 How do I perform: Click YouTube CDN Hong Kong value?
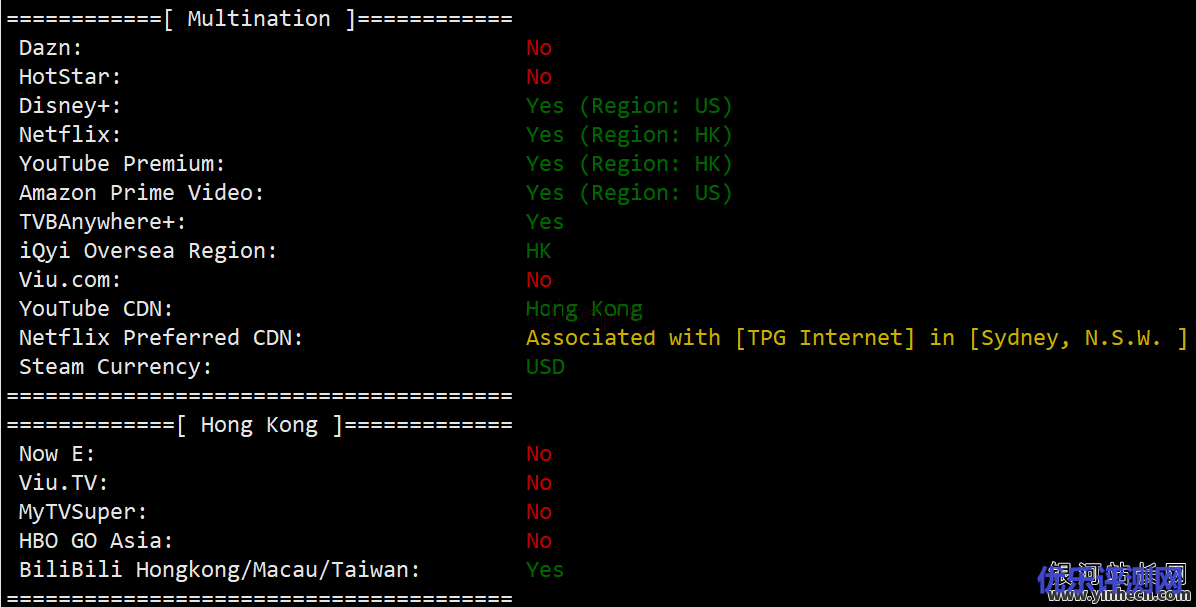click(x=584, y=309)
